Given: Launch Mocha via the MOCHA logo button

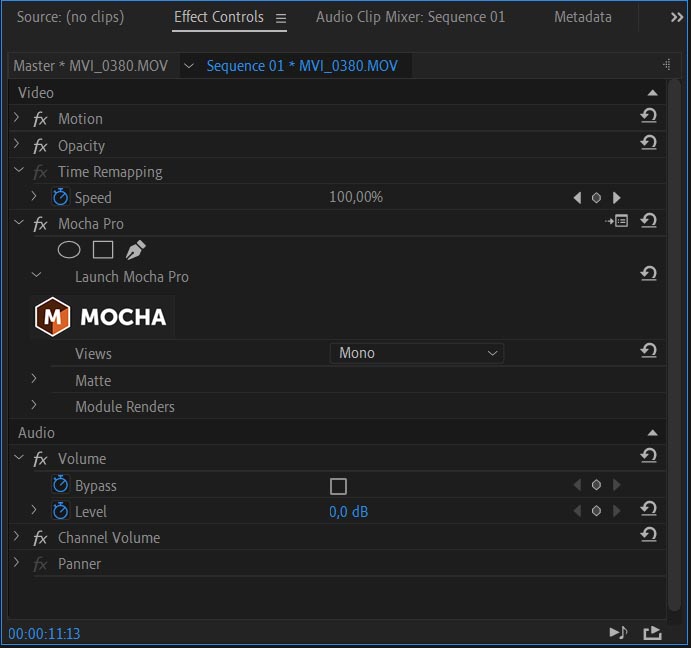Looking at the screenshot, I should [x=102, y=317].
